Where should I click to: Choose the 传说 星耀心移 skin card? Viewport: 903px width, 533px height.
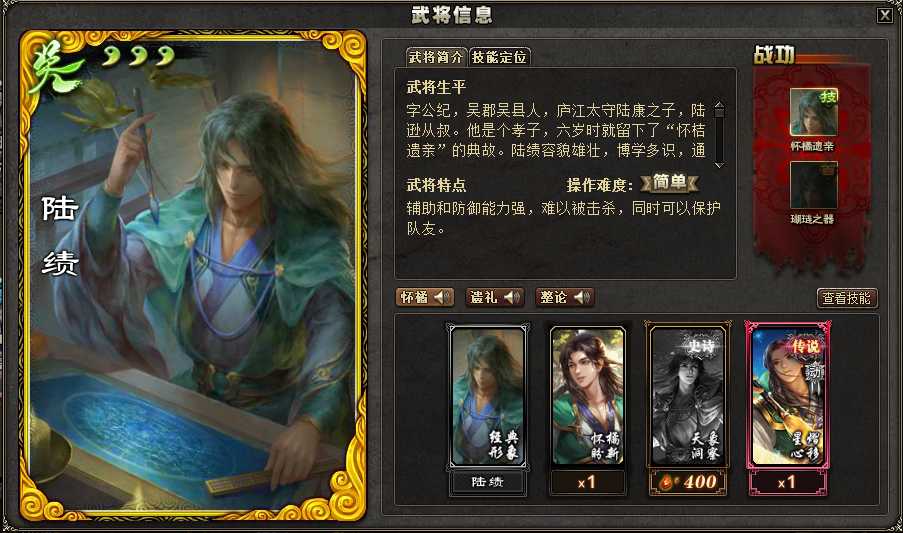[x=787, y=395]
